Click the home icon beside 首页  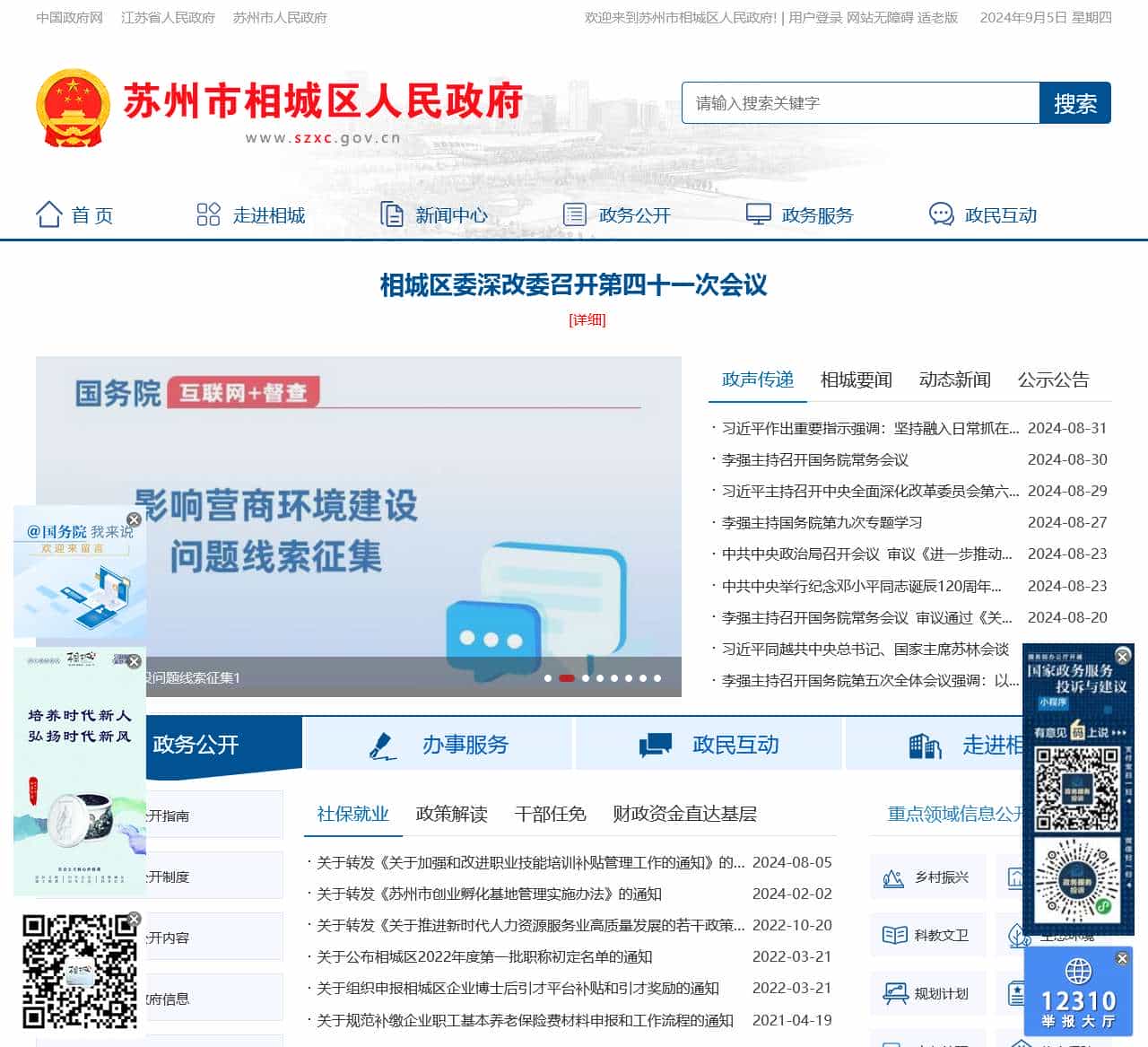48,214
